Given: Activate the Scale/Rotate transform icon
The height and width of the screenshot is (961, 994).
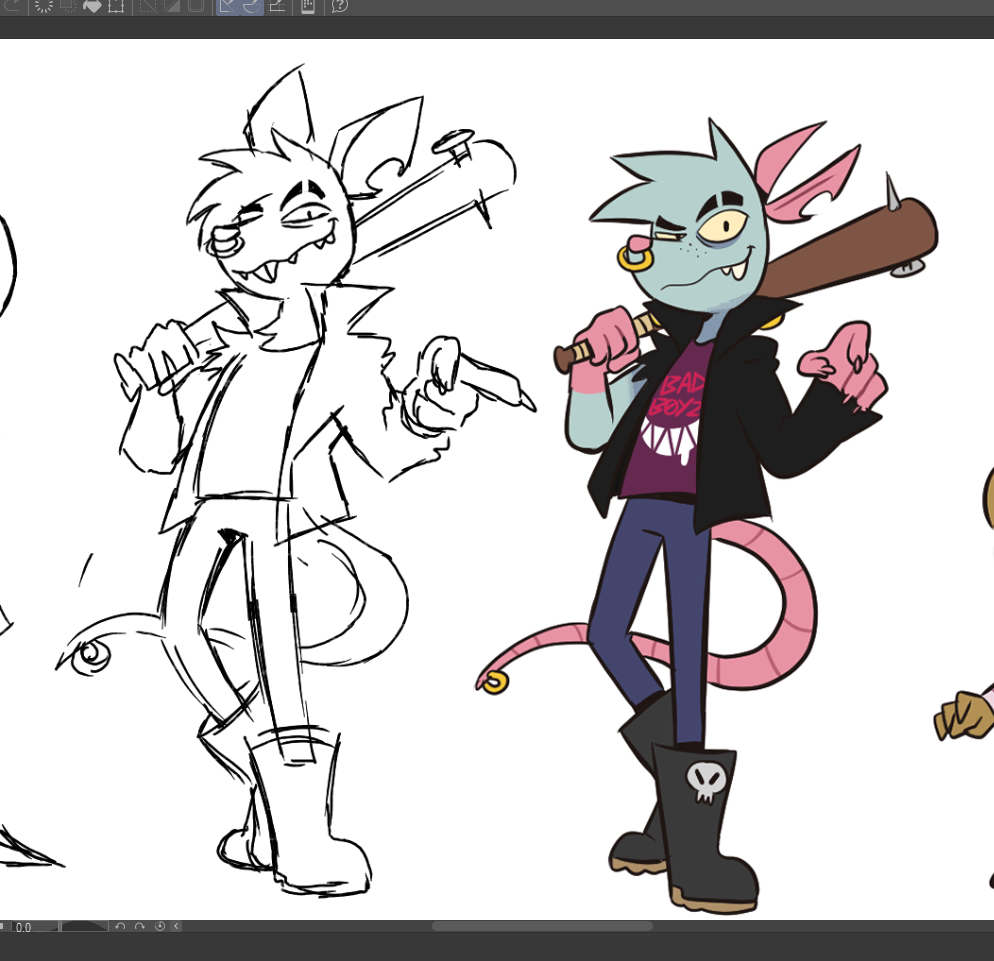Looking at the screenshot, I should click(x=116, y=6).
